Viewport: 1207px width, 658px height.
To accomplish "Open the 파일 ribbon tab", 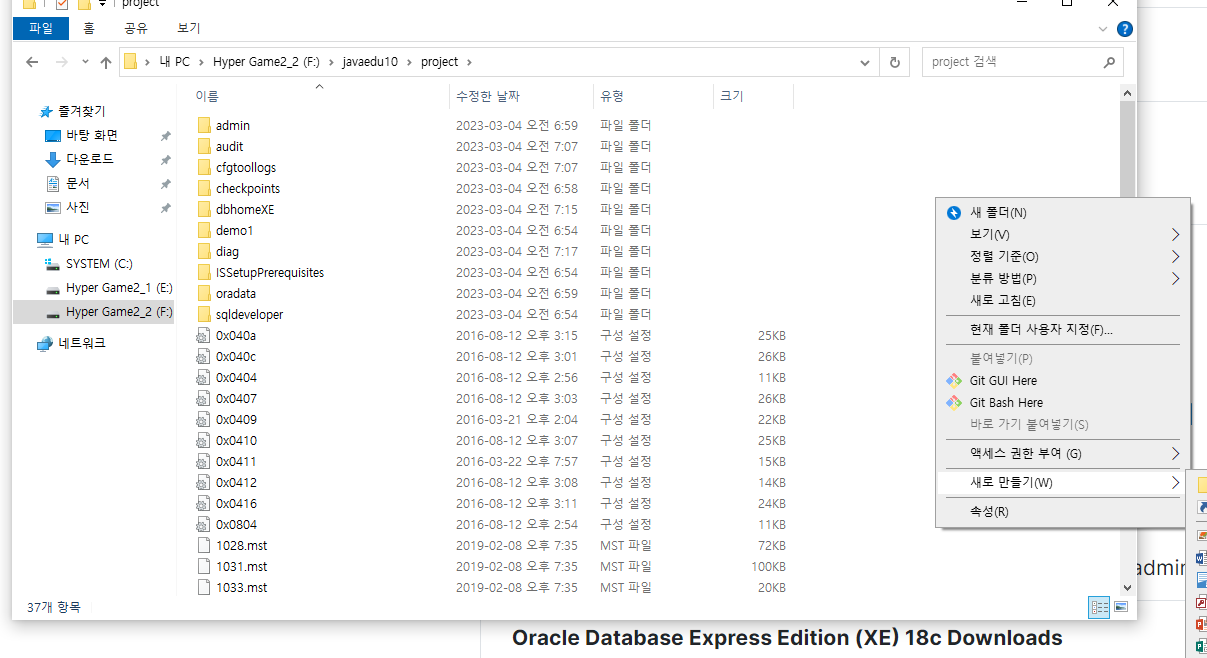I will coord(41,29).
